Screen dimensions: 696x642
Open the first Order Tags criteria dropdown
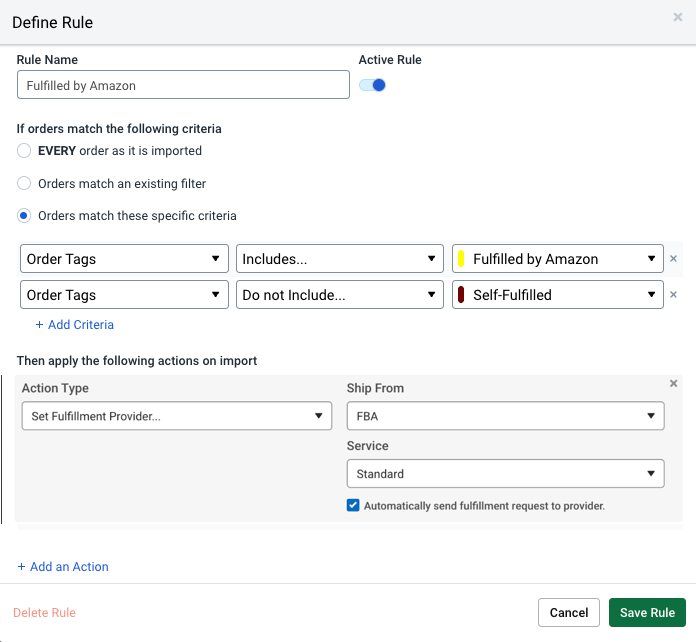(124, 259)
